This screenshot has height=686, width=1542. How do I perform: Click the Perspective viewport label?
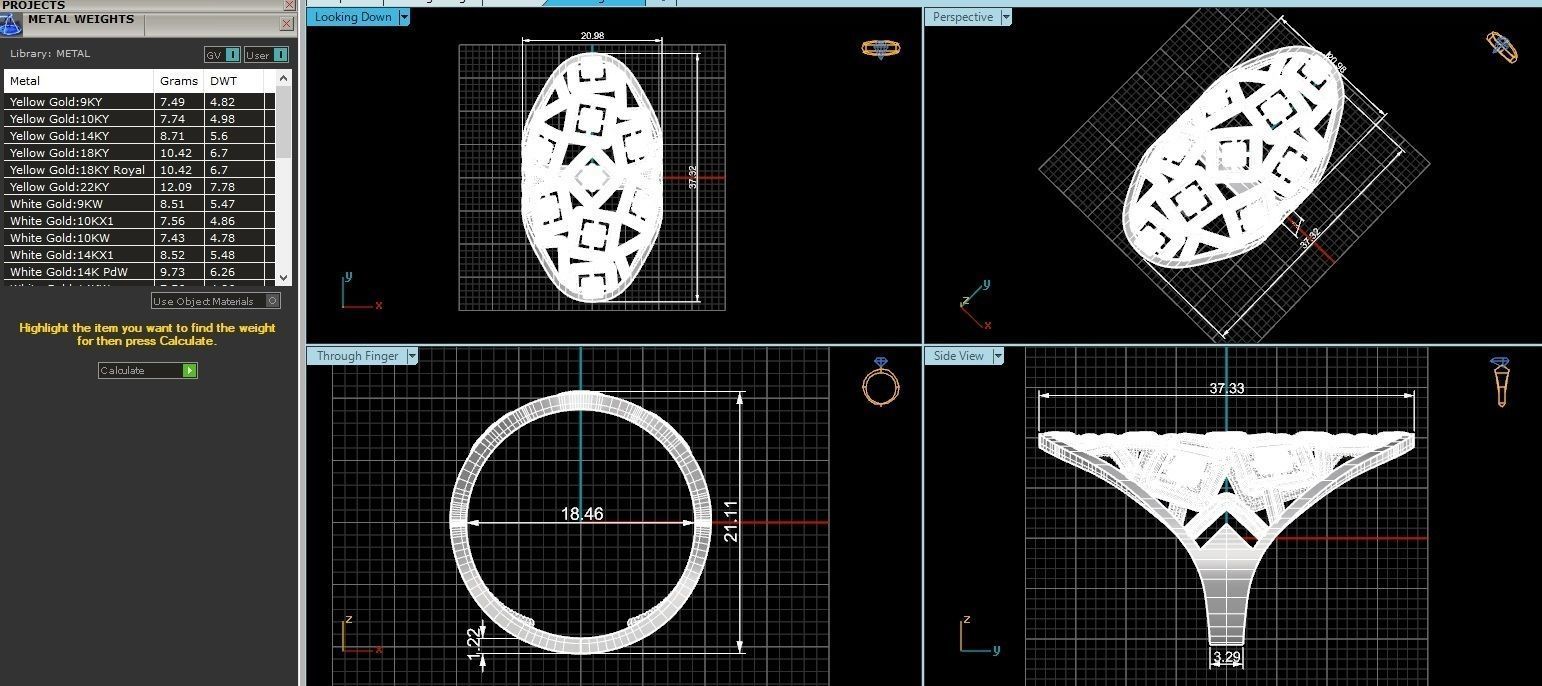pyautogui.click(x=963, y=17)
